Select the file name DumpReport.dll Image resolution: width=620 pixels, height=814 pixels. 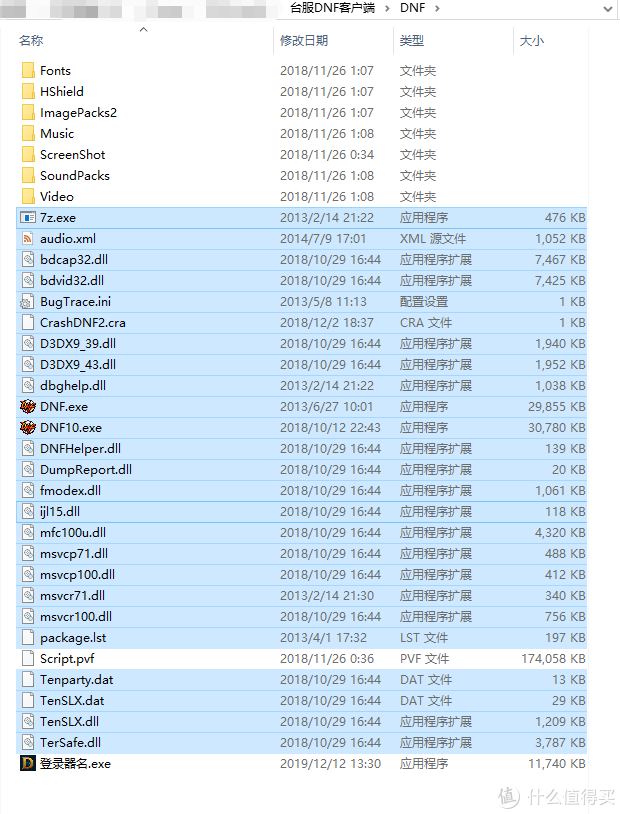pyautogui.click(x=86, y=470)
